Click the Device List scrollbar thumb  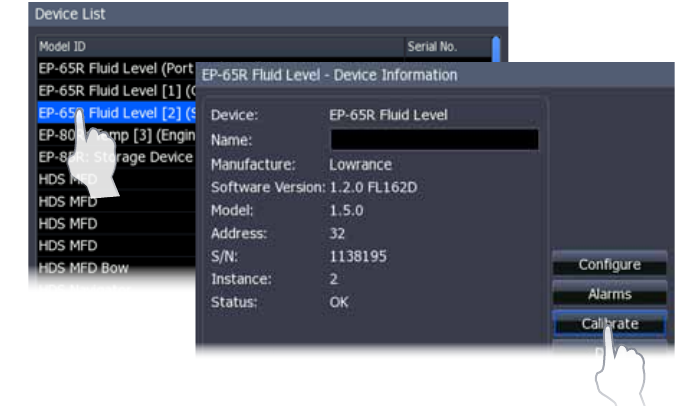tap(496, 50)
